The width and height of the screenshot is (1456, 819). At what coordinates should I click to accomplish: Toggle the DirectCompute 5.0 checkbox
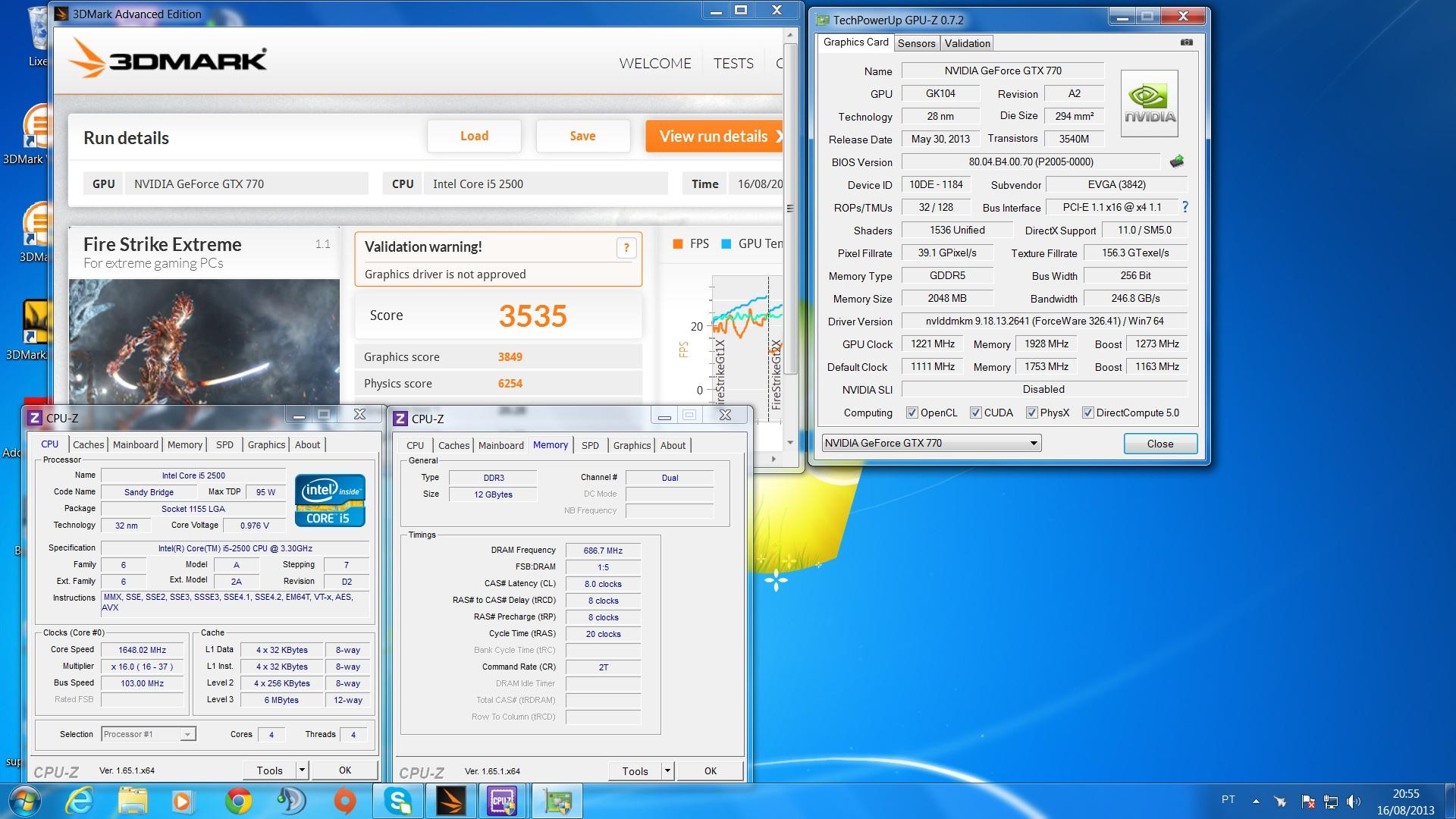[x=1087, y=413]
